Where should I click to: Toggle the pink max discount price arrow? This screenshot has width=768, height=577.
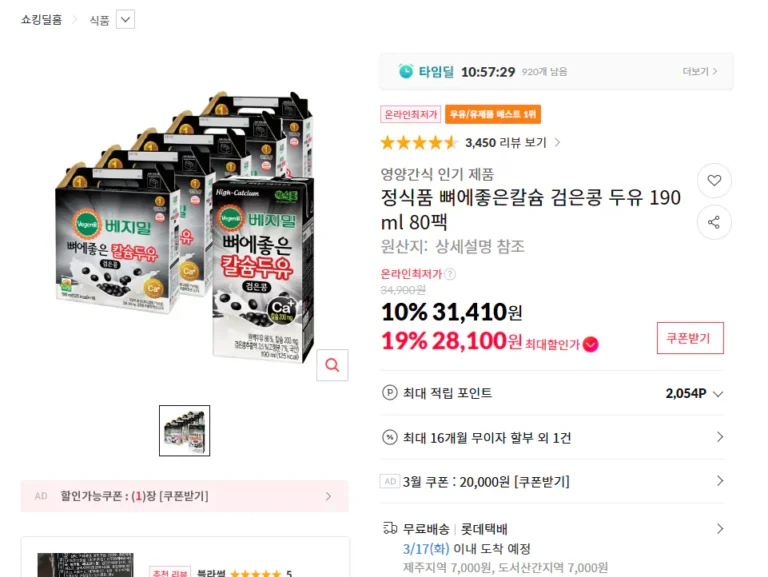coord(591,344)
